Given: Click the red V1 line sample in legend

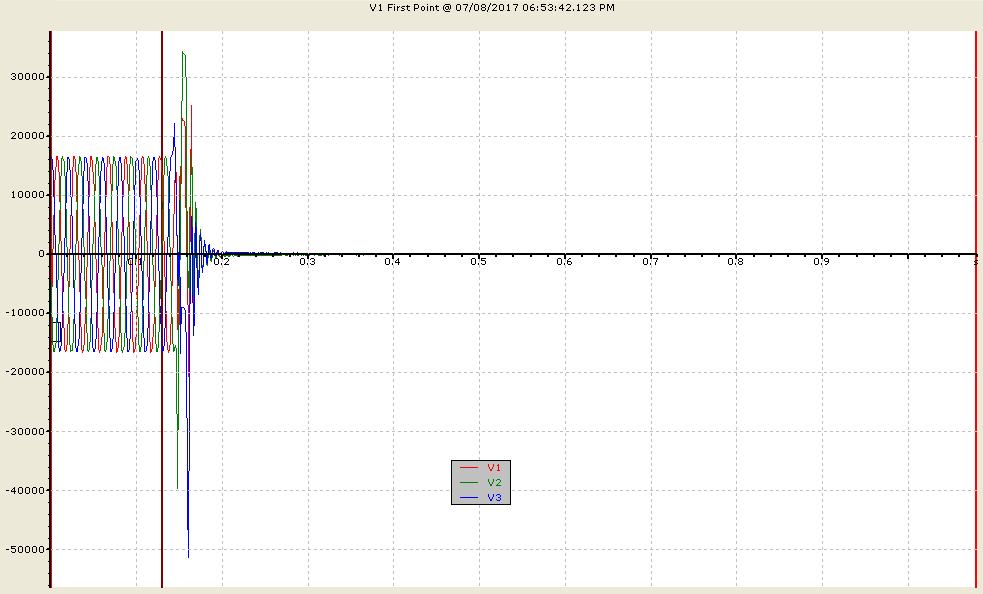Looking at the screenshot, I should click(x=470, y=468).
